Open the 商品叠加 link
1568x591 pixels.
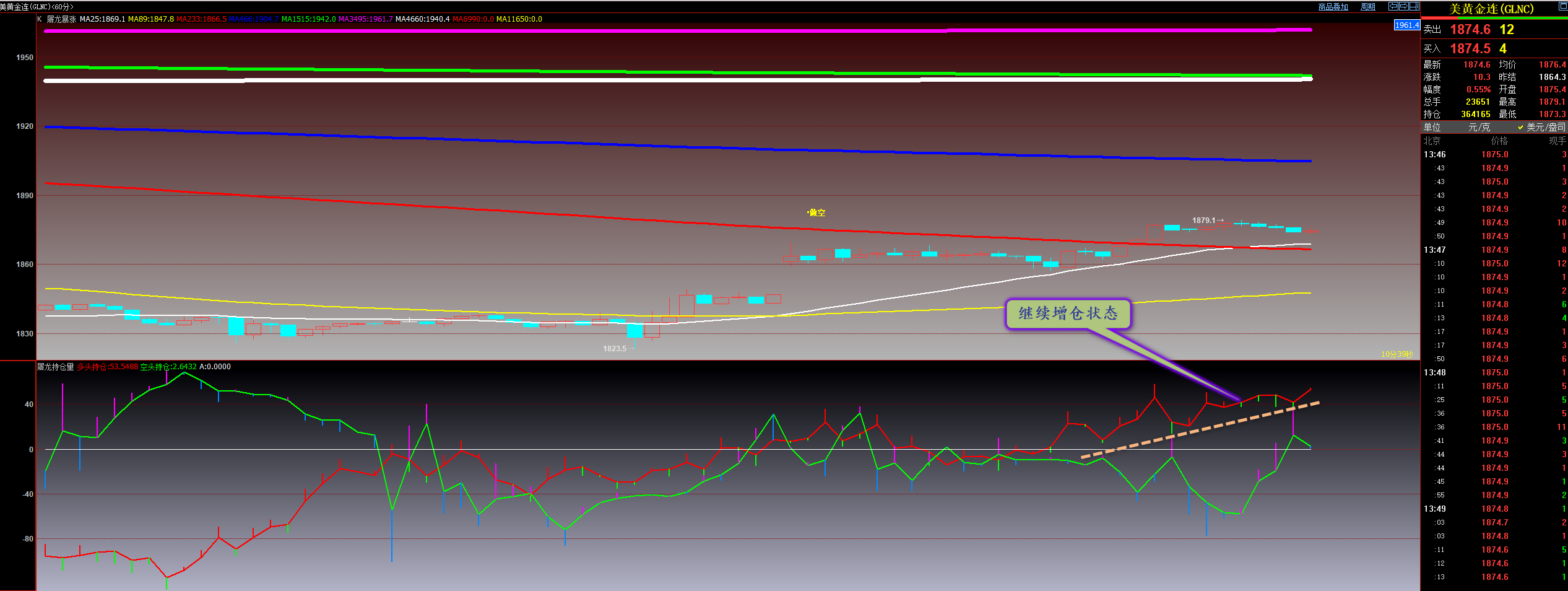pos(1333,7)
